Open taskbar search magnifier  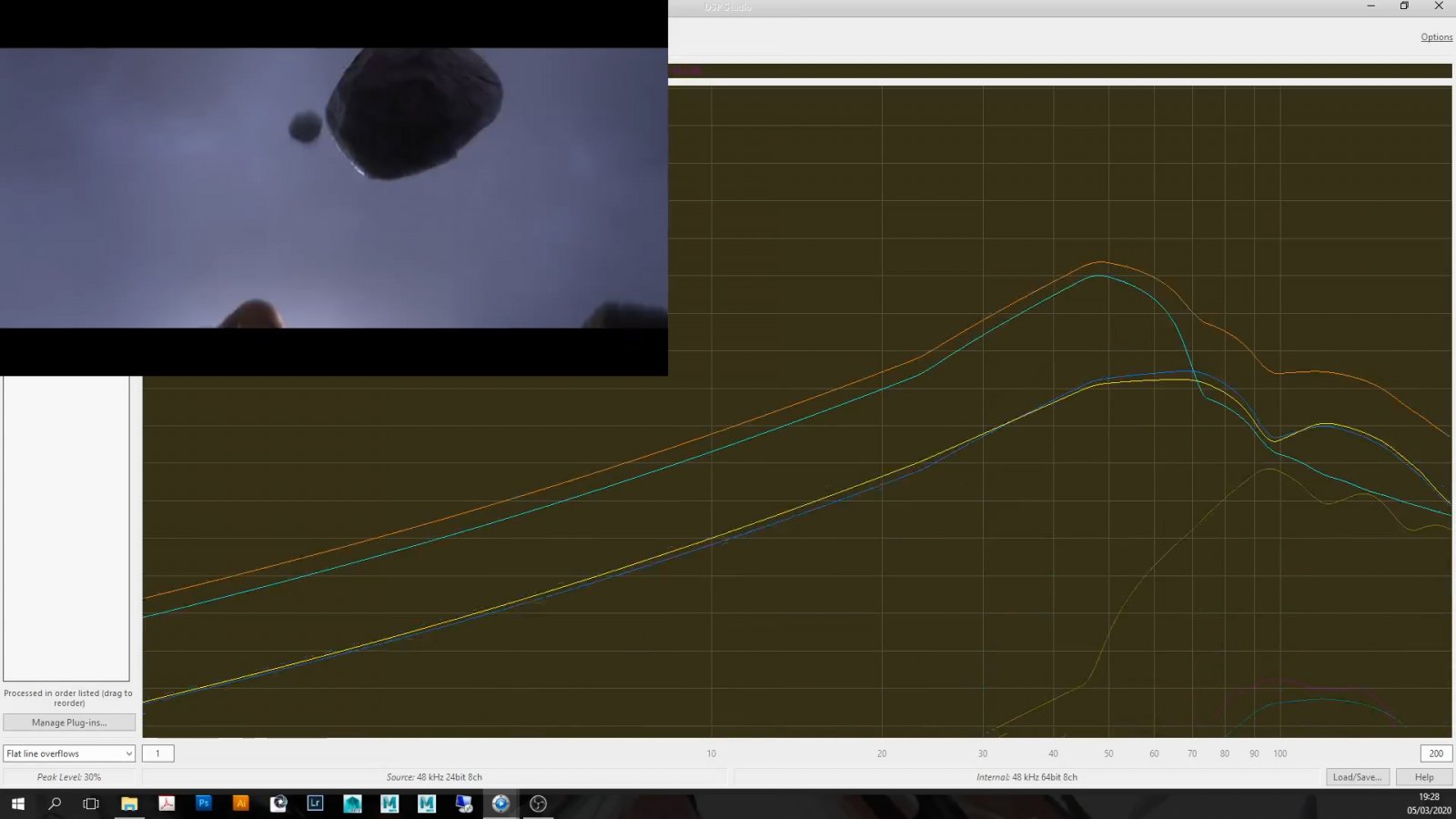(x=55, y=804)
